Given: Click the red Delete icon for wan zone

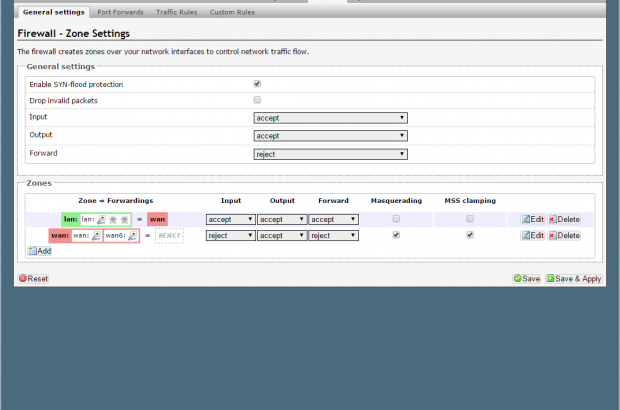Looking at the screenshot, I should [x=553, y=236].
